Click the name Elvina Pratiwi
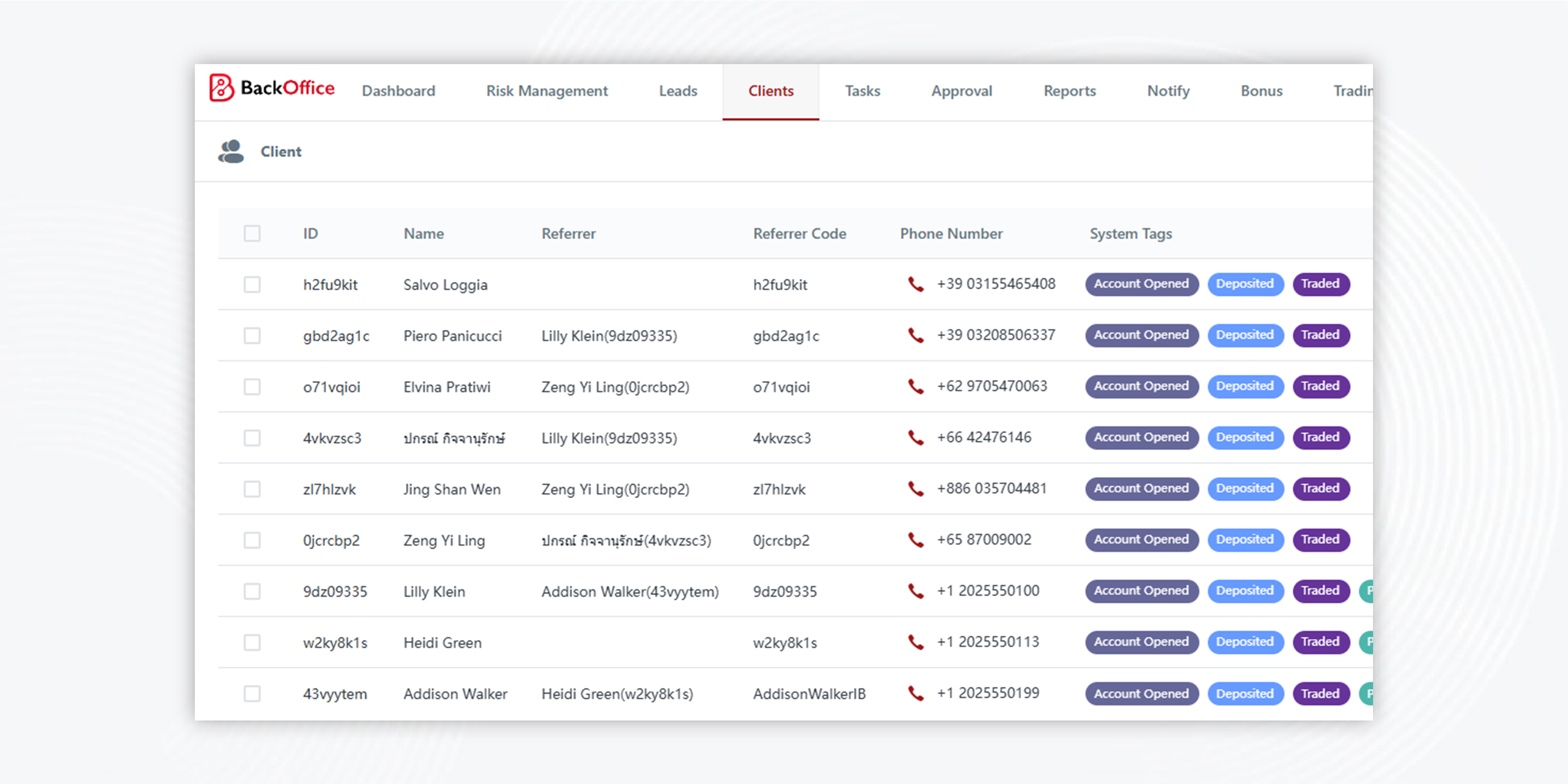1568x784 pixels. [x=447, y=387]
